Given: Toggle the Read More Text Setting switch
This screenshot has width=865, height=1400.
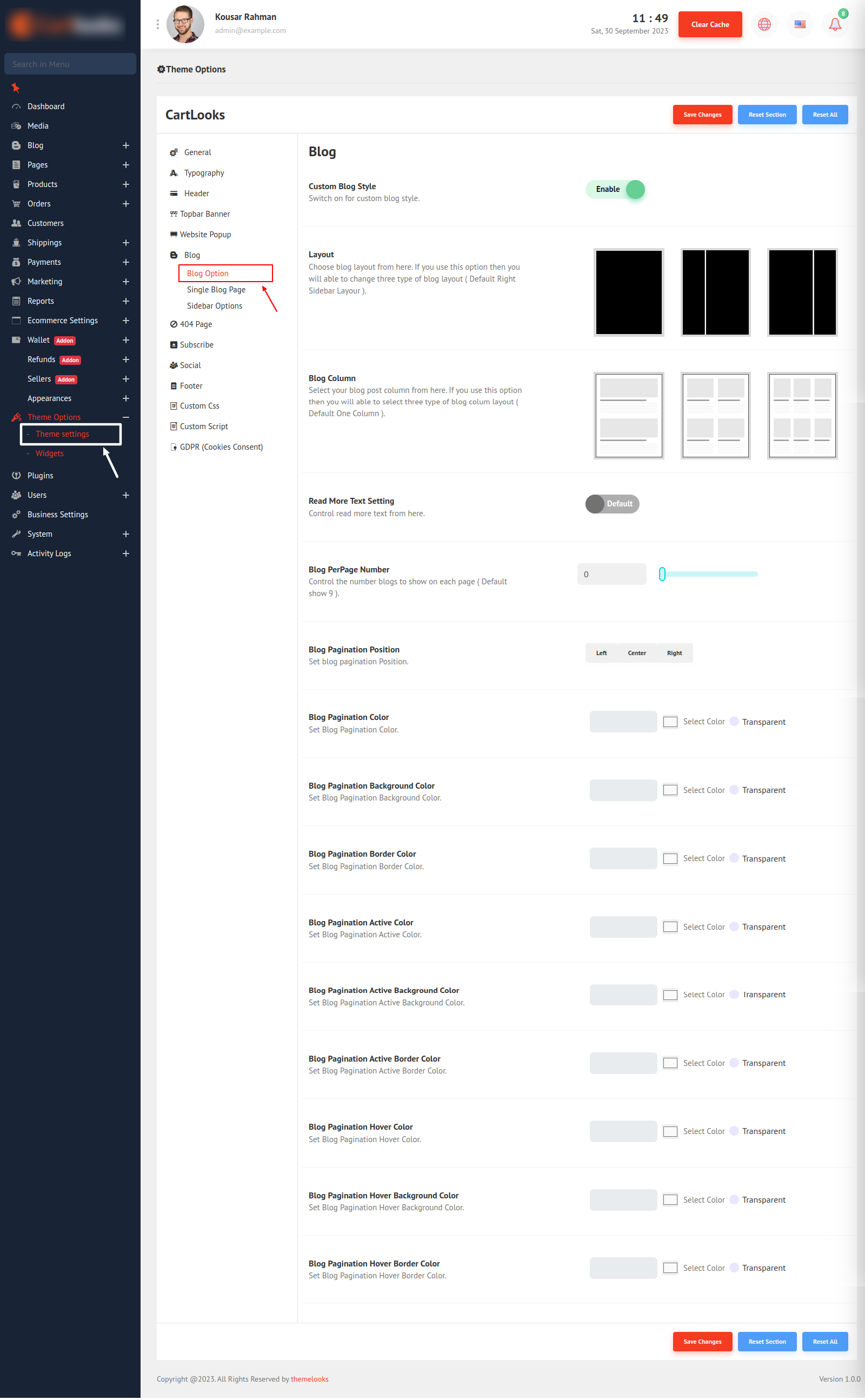Looking at the screenshot, I should [x=611, y=504].
